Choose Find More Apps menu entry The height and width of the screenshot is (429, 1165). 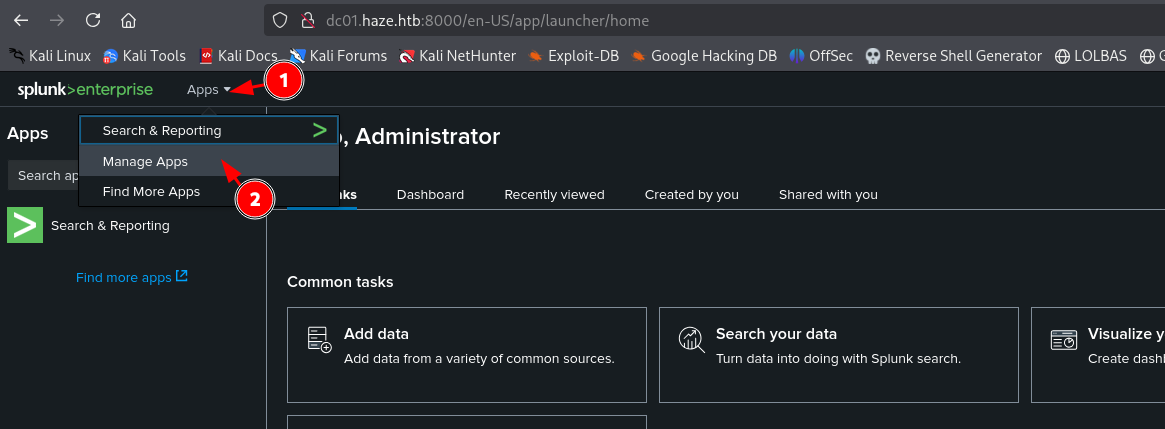(151, 191)
